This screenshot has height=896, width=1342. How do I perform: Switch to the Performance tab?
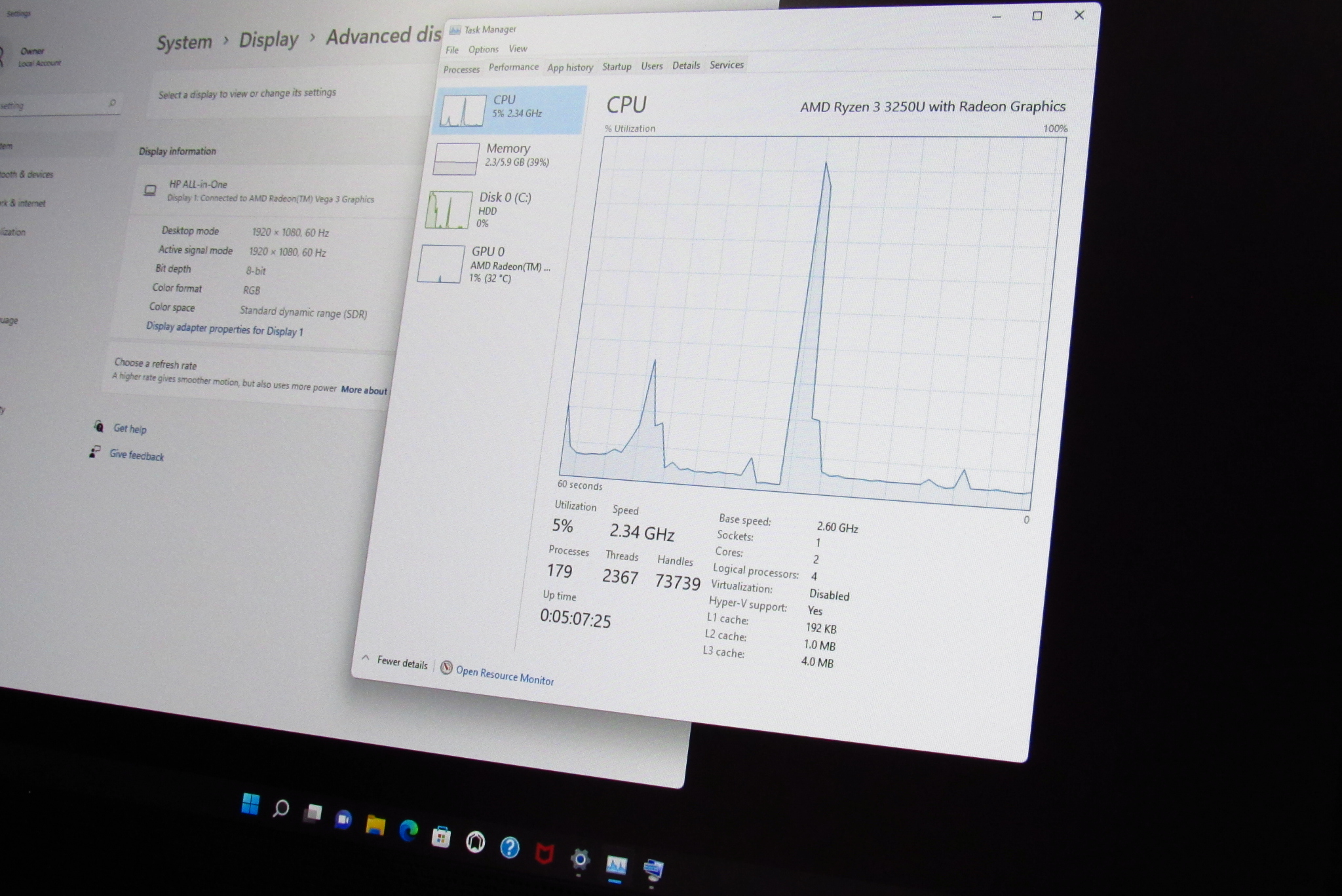click(x=514, y=67)
